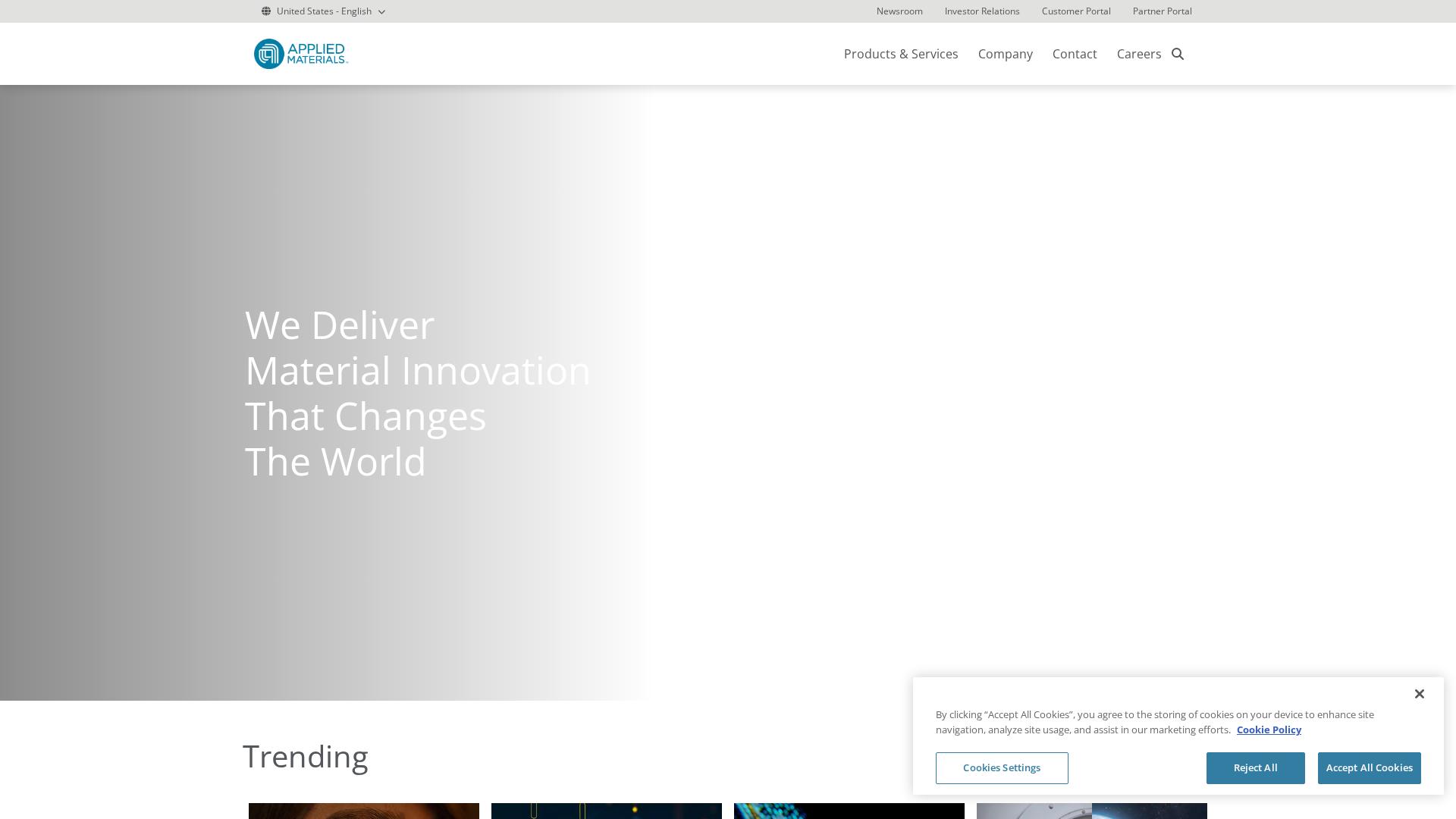
Task: Open the Company menu
Action: coord(1006,54)
